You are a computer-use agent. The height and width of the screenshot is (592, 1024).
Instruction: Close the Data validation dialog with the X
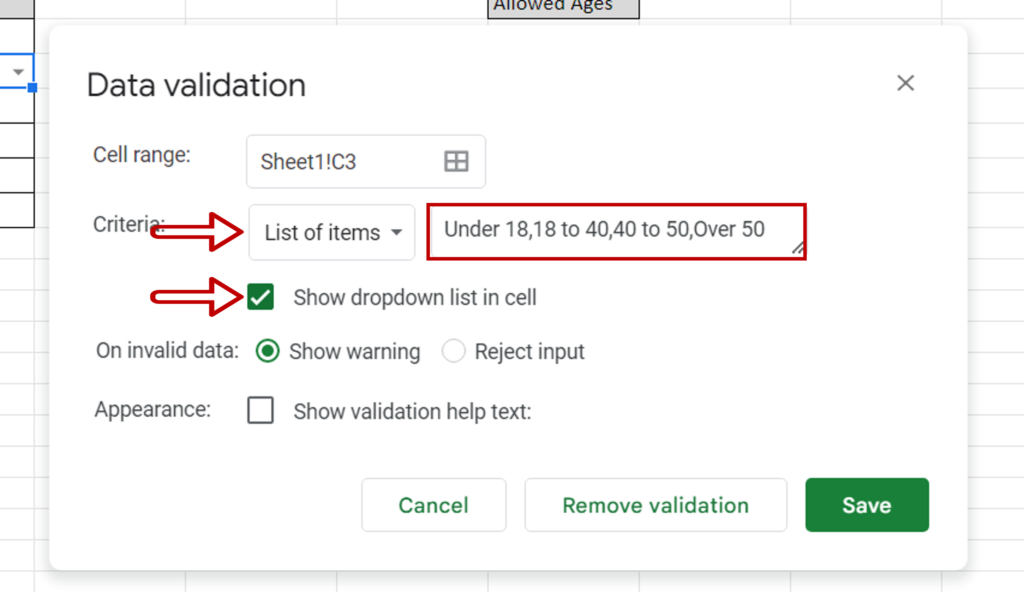[x=905, y=83]
